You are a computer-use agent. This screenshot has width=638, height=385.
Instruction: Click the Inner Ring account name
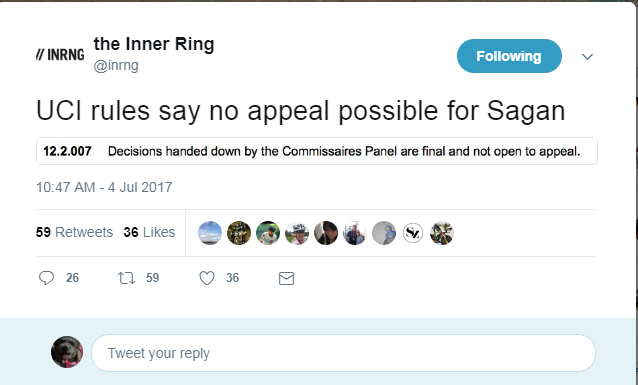[x=154, y=44]
